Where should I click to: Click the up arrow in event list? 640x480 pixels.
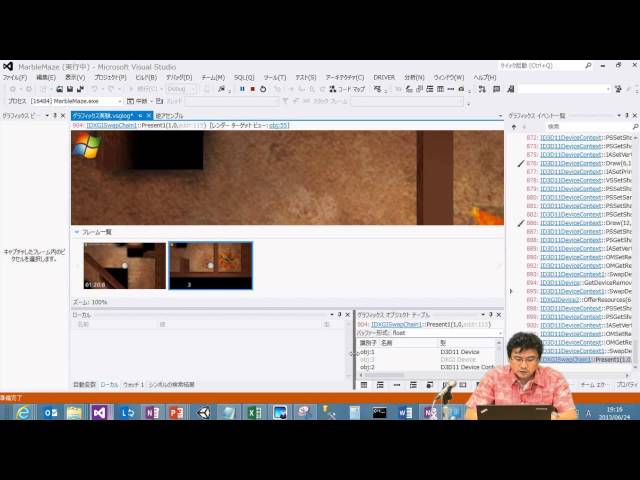pyautogui.click(x=514, y=127)
